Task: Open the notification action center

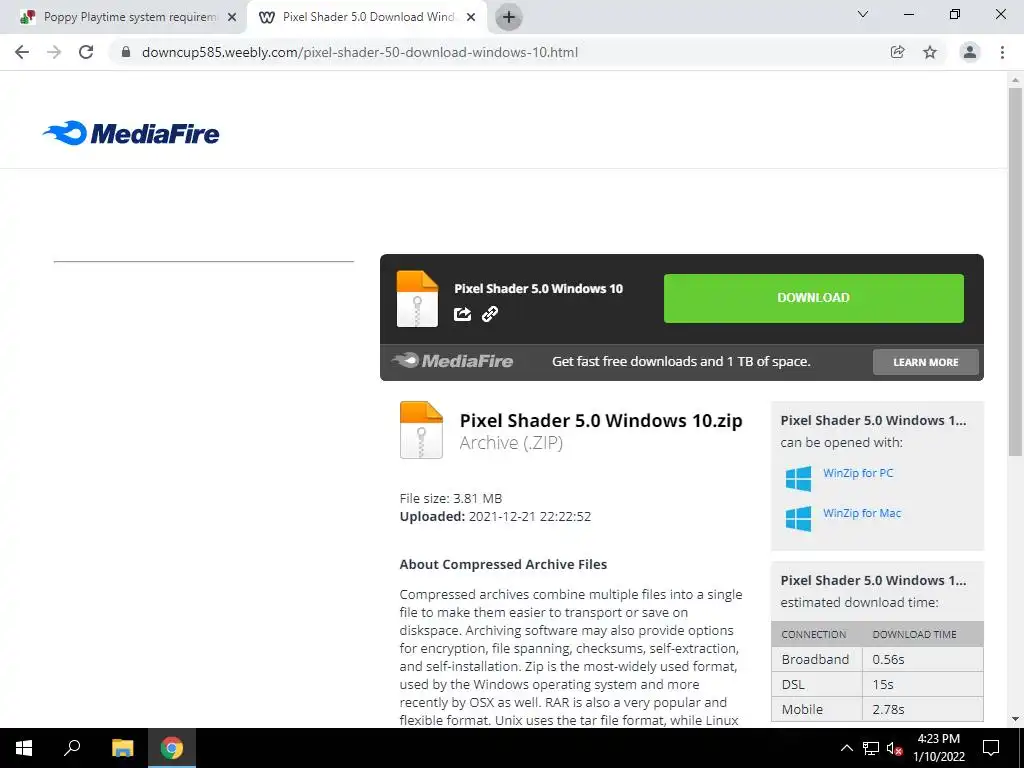Action: 991,748
